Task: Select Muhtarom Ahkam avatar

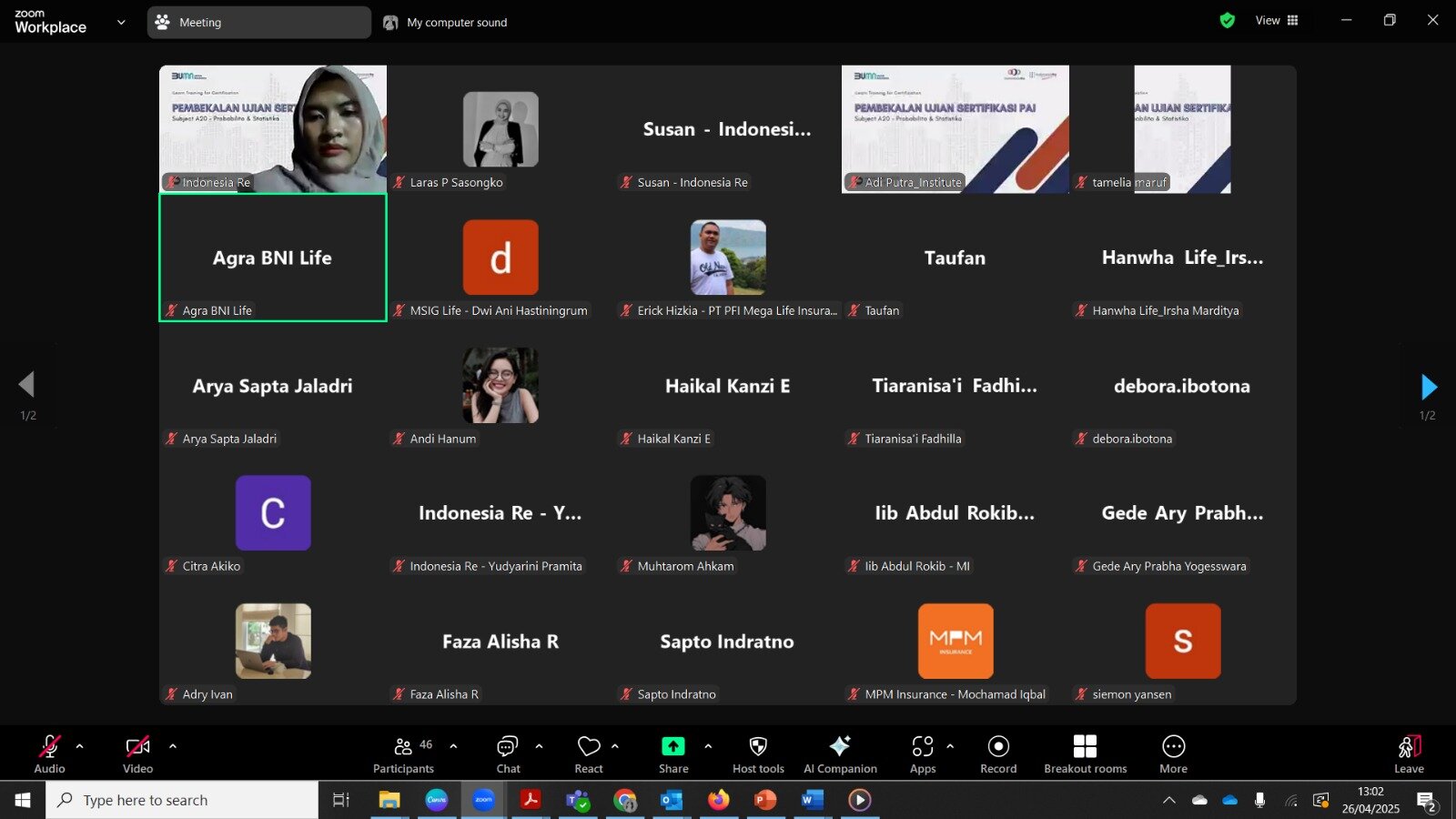Action: point(728,512)
